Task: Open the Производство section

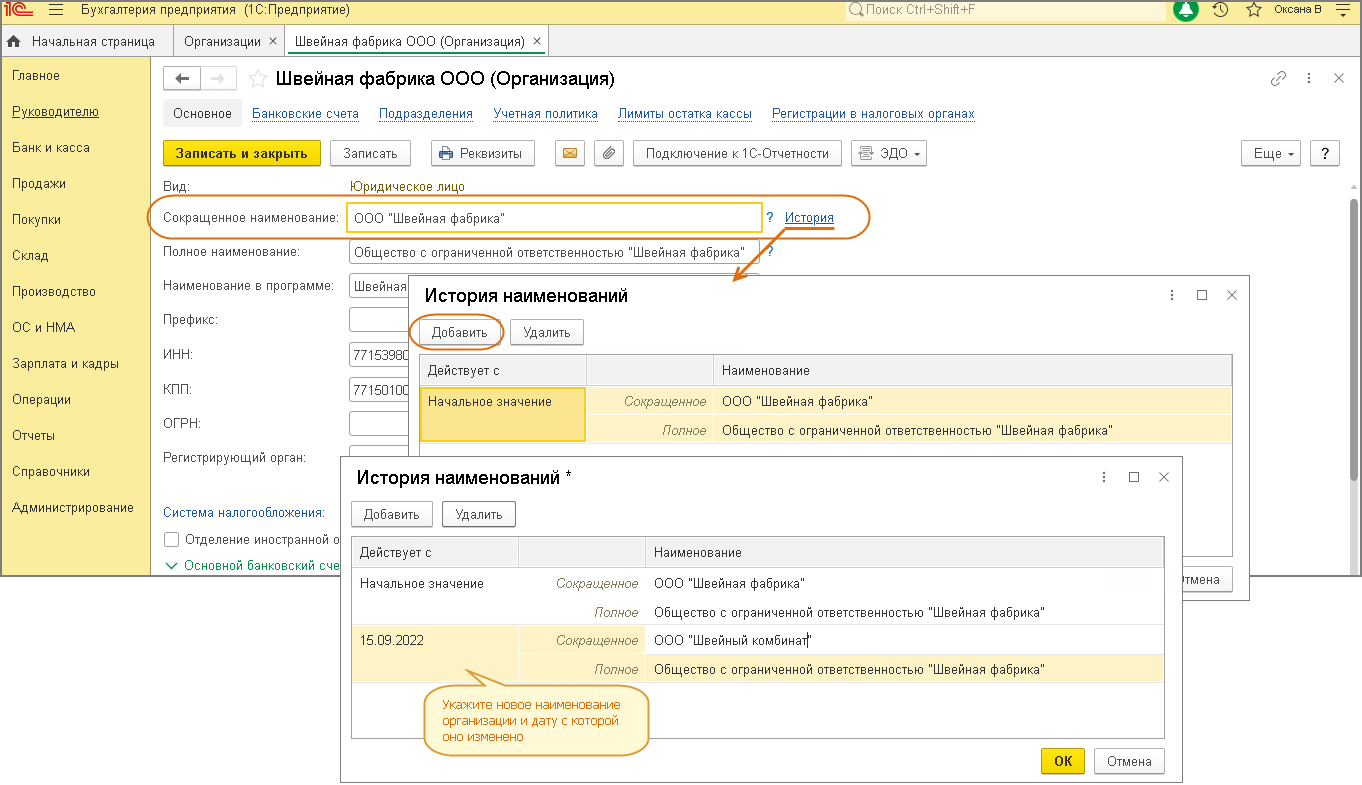Action: 54,292
